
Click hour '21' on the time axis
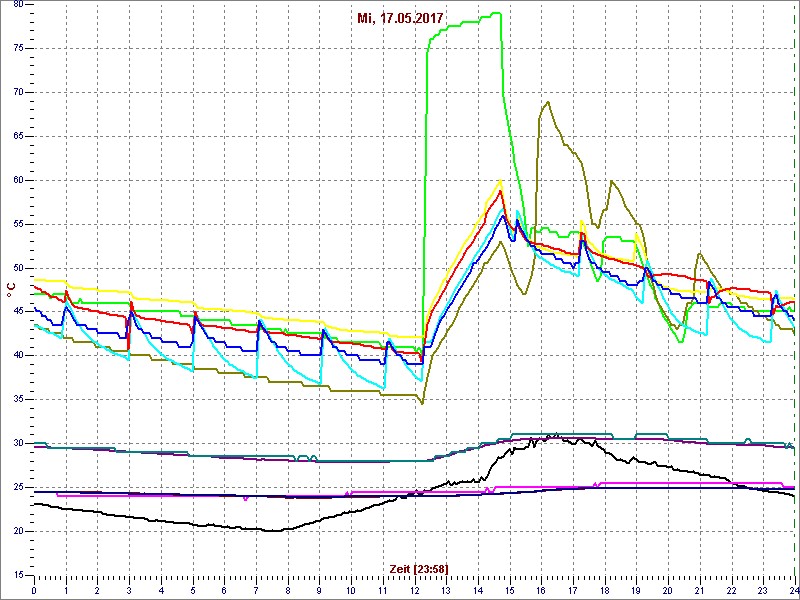click(x=699, y=590)
